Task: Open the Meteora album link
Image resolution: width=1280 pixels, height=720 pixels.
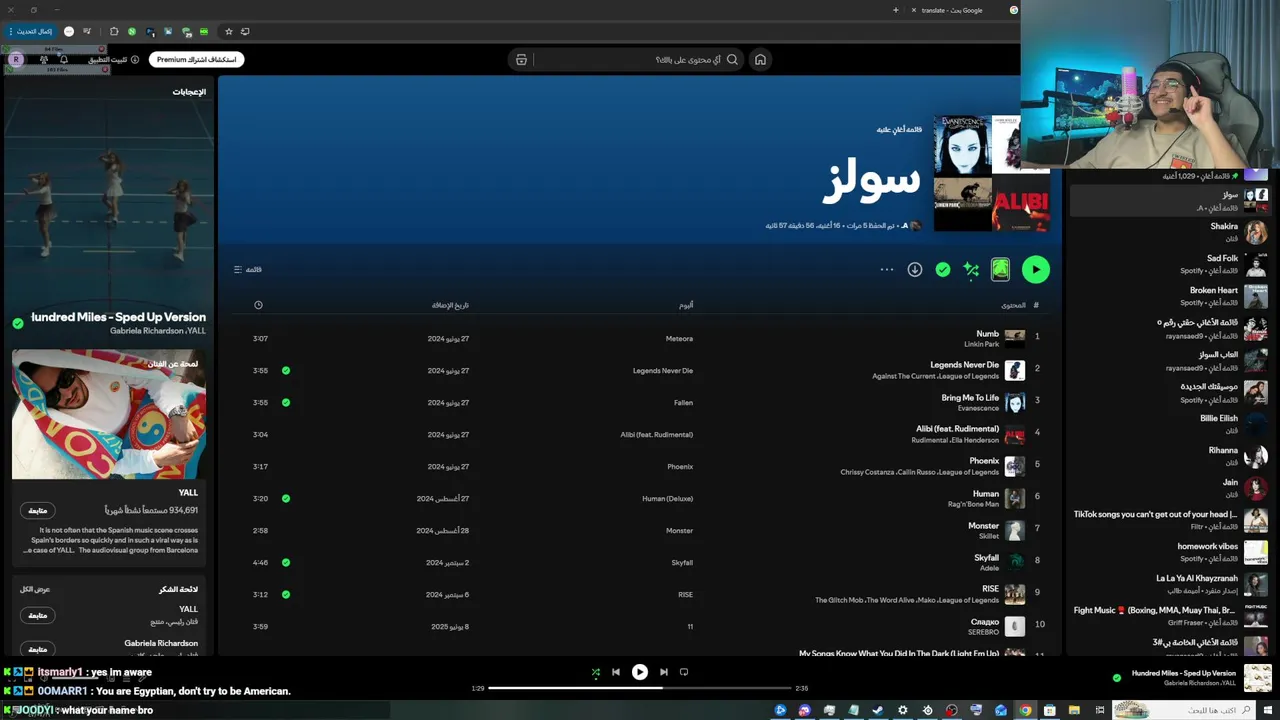Action: pos(679,339)
